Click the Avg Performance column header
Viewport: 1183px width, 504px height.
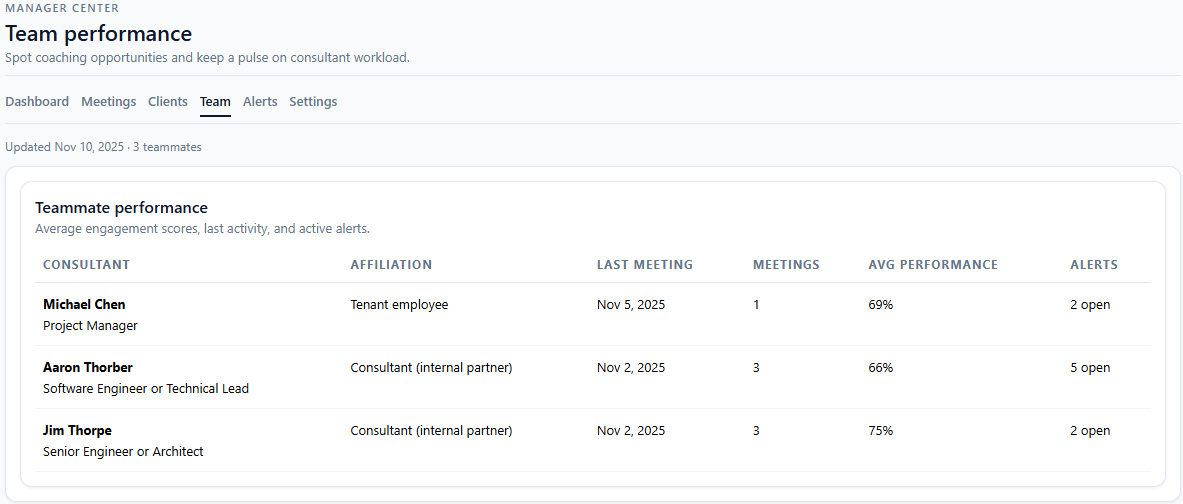point(933,265)
